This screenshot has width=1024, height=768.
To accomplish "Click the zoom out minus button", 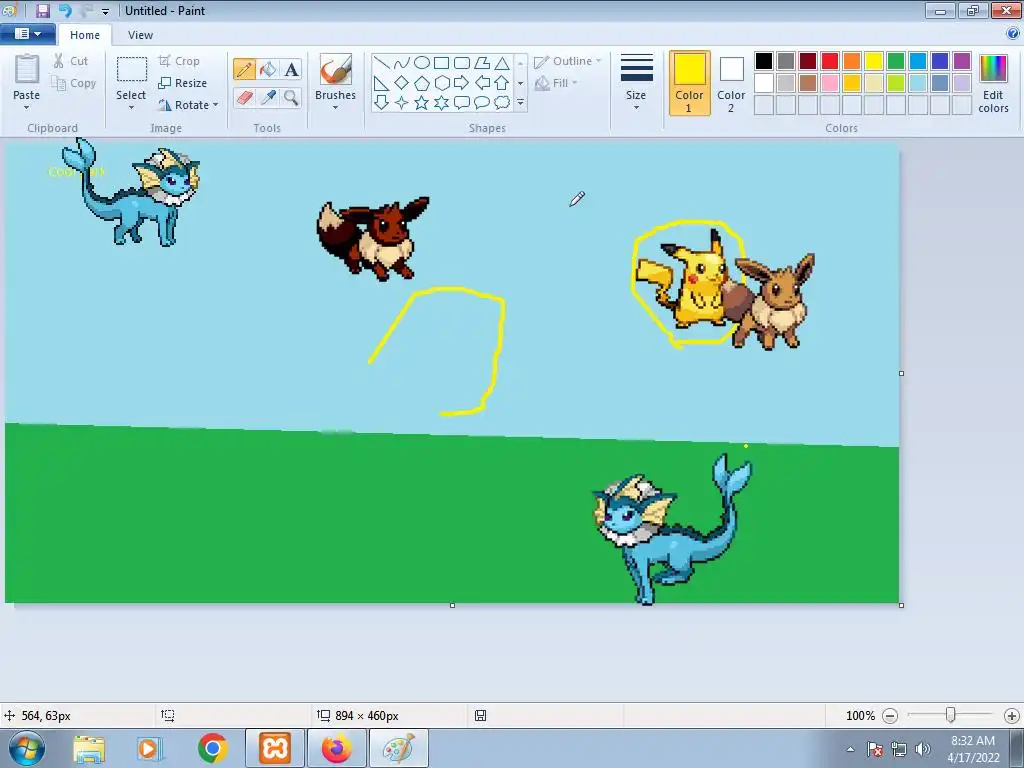I will [x=890, y=716].
